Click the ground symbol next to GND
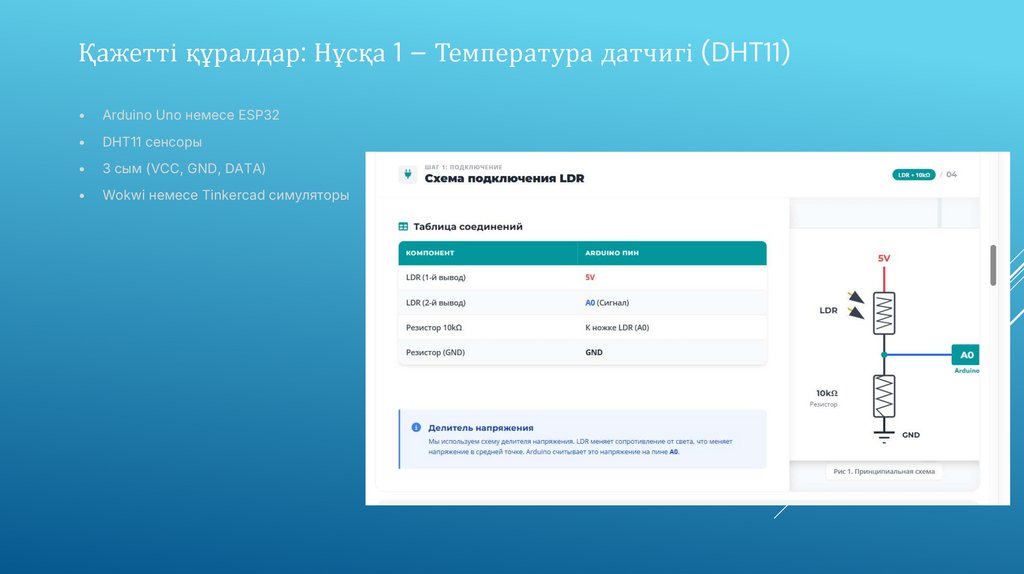This screenshot has width=1024, height=574. 884,438
